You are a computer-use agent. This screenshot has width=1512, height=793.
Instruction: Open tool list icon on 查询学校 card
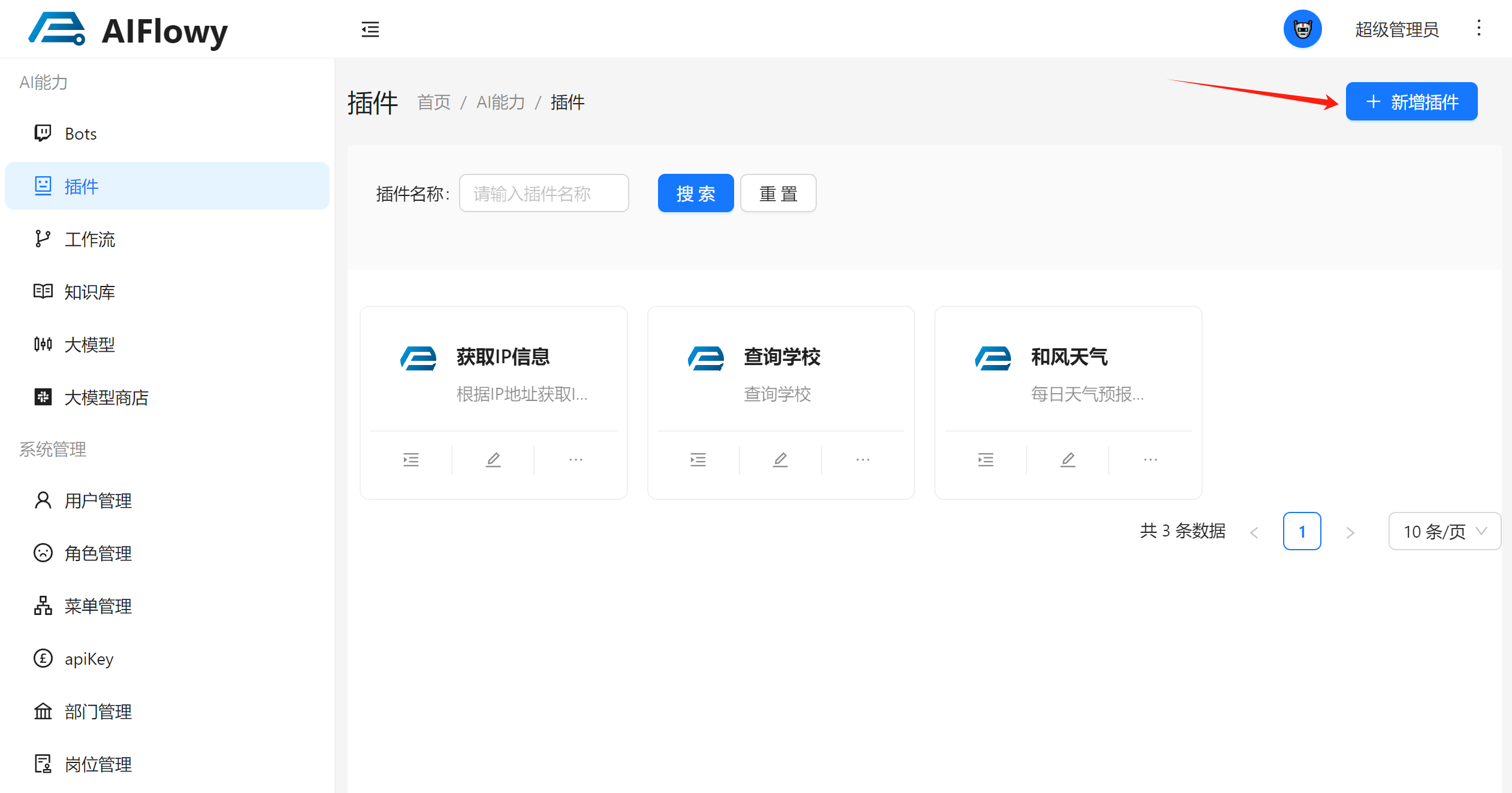tap(698, 460)
